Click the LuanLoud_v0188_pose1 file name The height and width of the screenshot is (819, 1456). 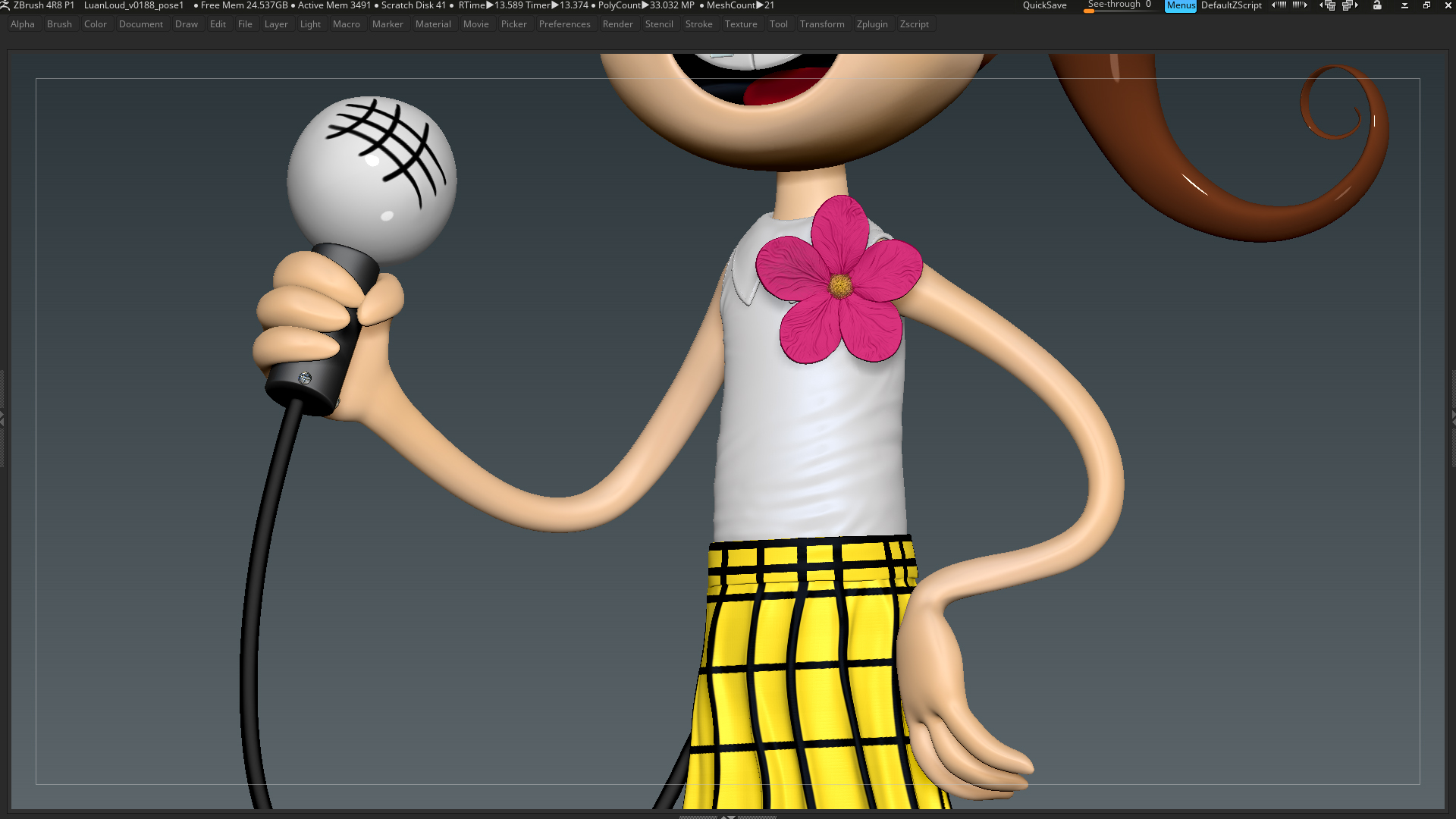click(133, 5)
